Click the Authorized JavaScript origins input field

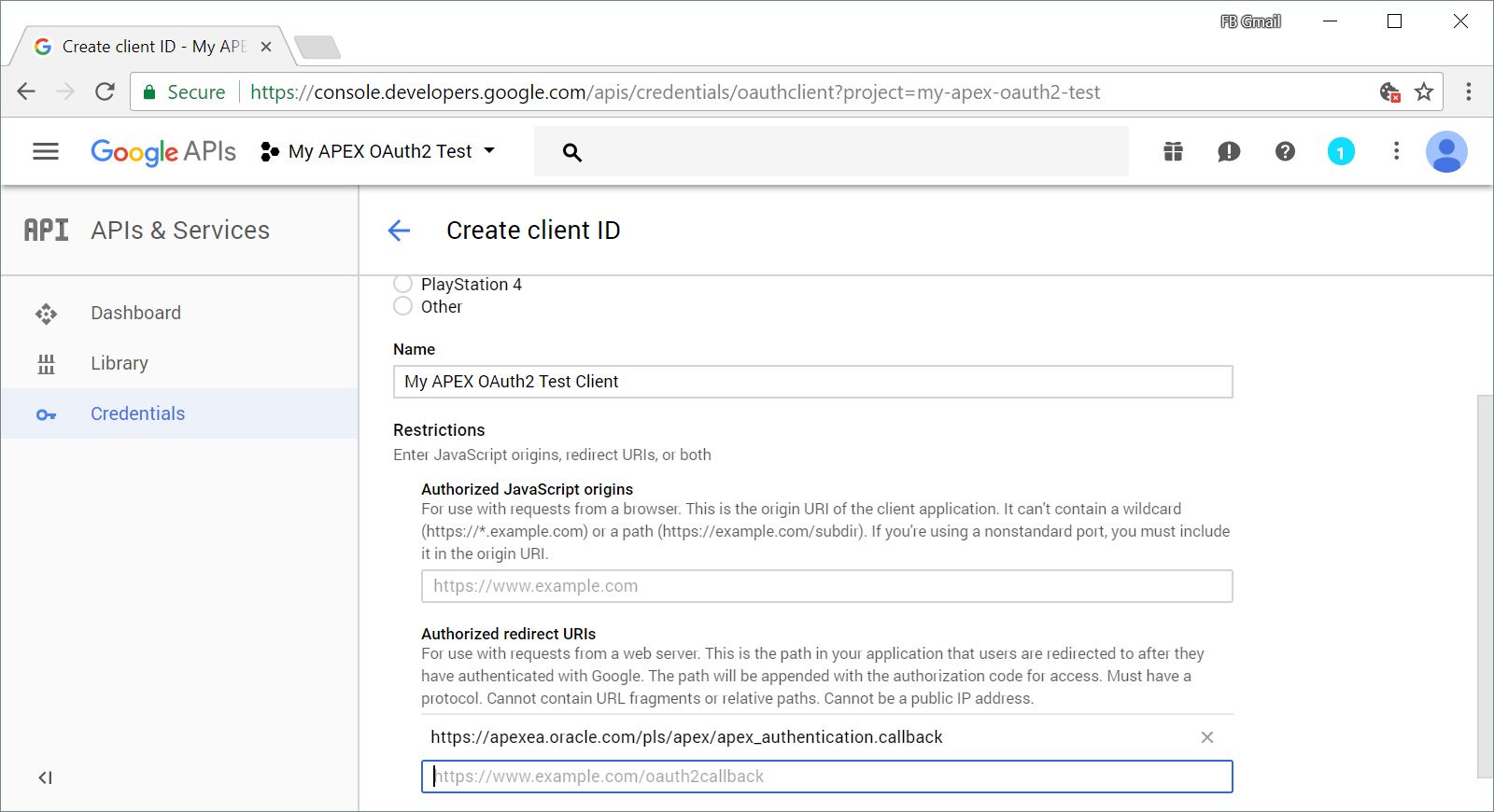tap(826, 586)
